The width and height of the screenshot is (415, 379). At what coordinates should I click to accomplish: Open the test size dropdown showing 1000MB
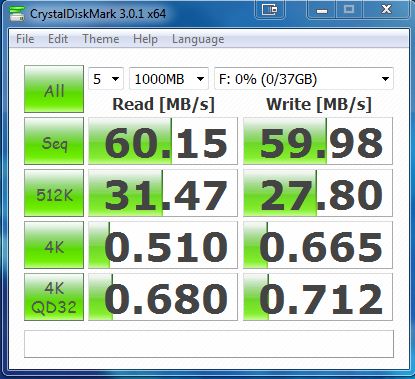[169, 79]
